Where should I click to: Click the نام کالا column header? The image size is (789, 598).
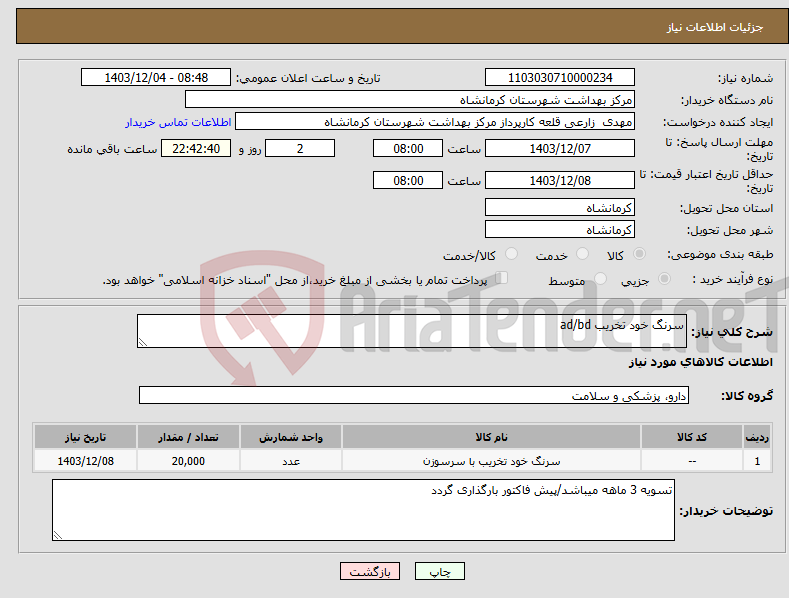coord(491,437)
